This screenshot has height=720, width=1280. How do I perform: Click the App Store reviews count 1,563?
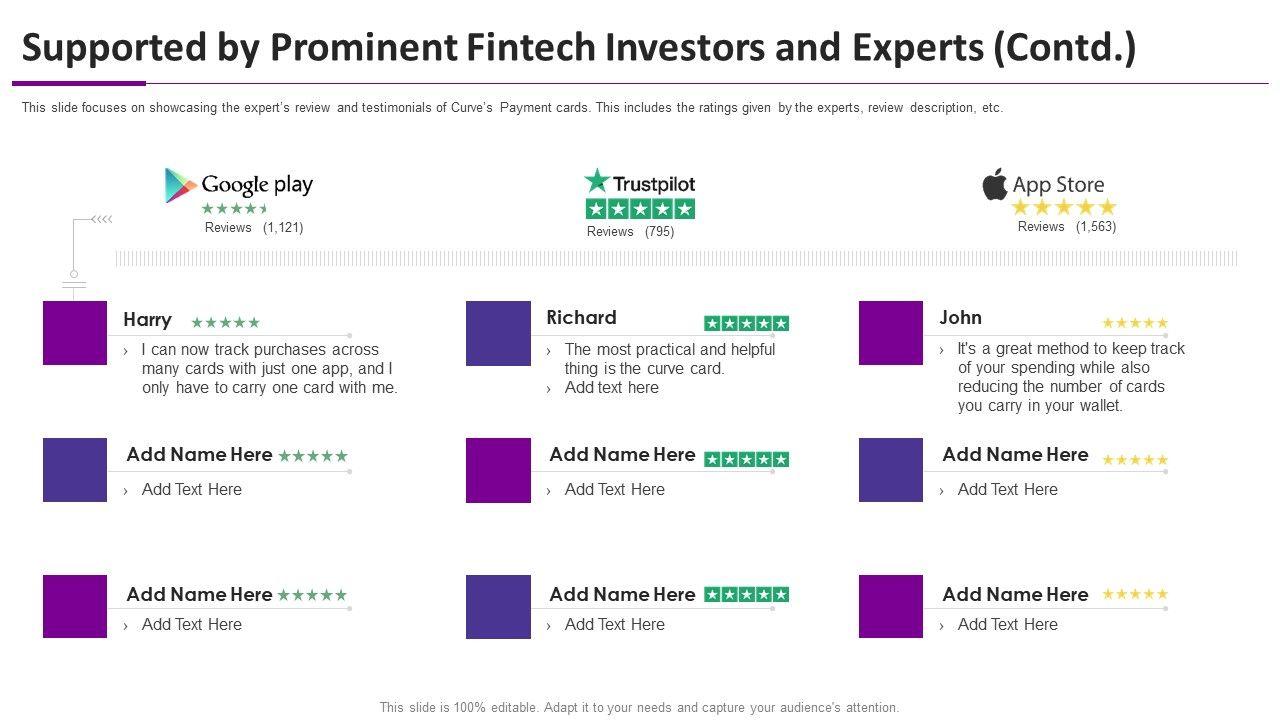coord(1096,227)
